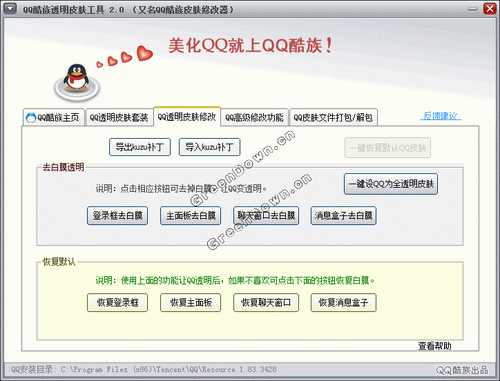The image size is (500, 381).
Task: Click the 聊天窗口去白膜 button
Action: click(266, 216)
